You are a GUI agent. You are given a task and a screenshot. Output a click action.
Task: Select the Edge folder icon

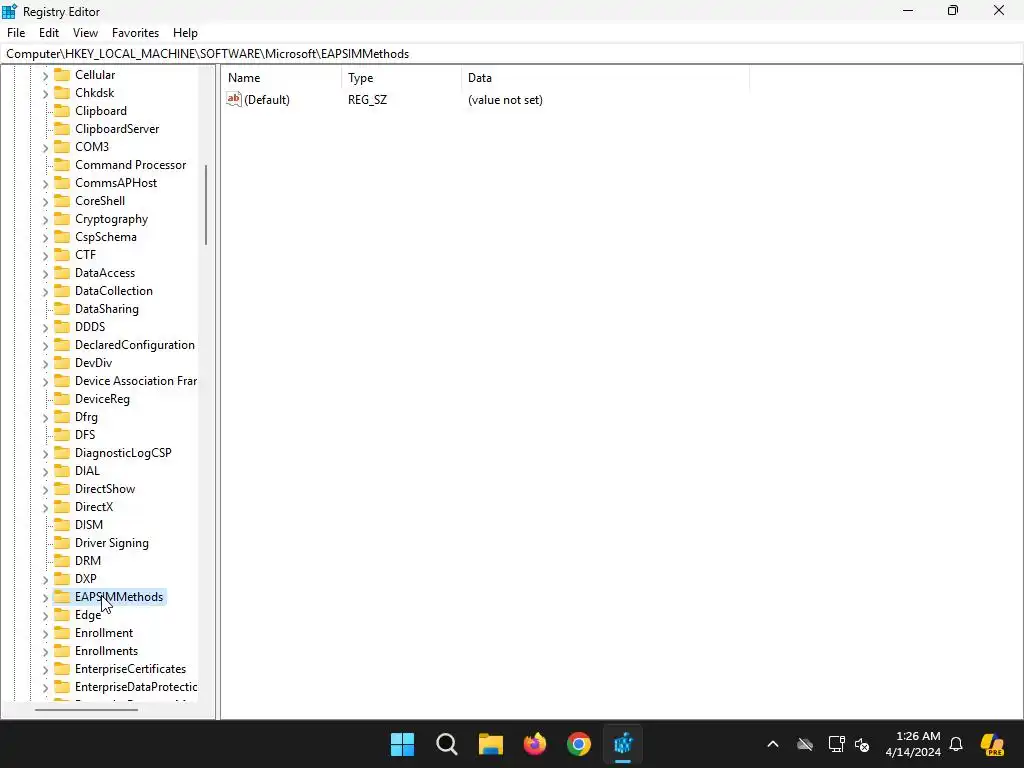coord(62,615)
